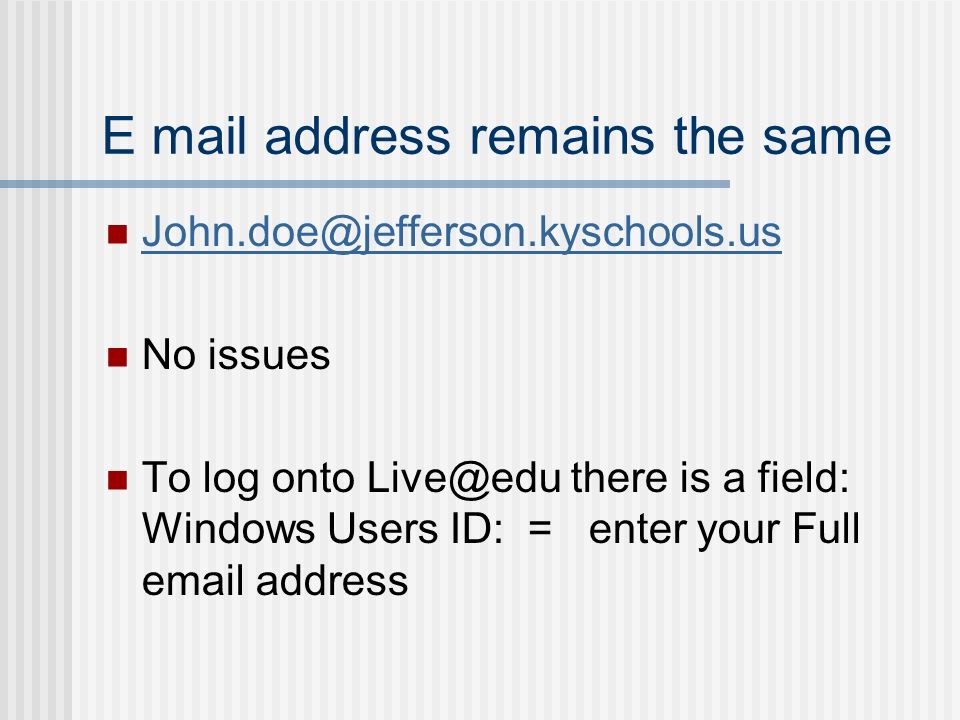Click the 'enter your Full' text
The height and width of the screenshot is (720, 960).
[724, 530]
